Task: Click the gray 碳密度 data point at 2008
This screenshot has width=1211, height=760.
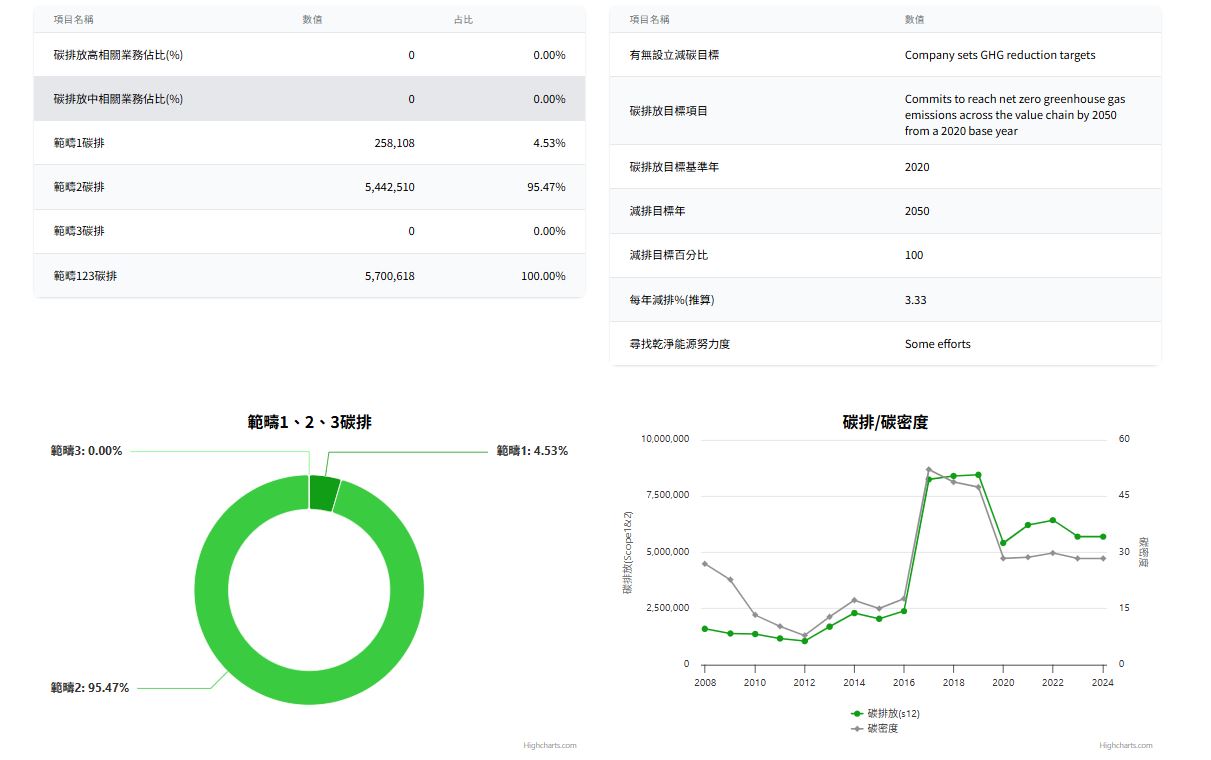Action: click(x=705, y=564)
